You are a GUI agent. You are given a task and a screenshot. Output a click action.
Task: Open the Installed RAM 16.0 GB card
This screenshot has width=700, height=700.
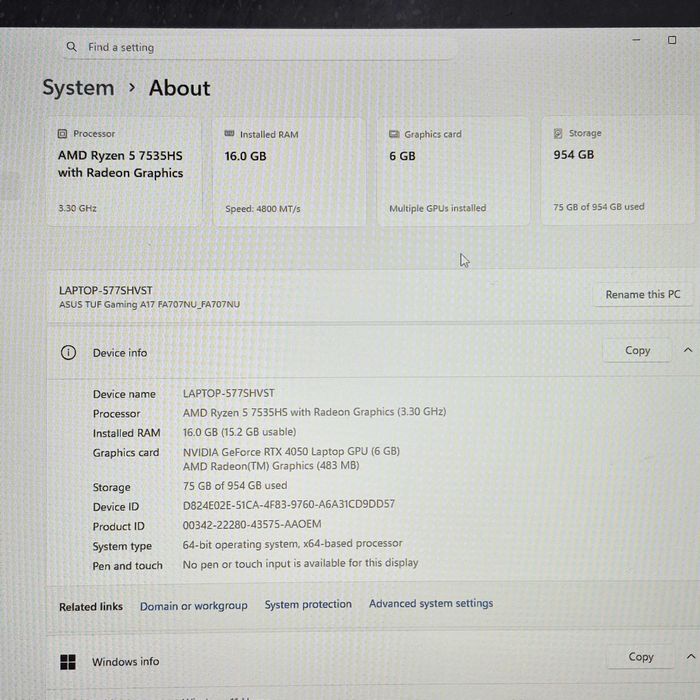coord(289,172)
